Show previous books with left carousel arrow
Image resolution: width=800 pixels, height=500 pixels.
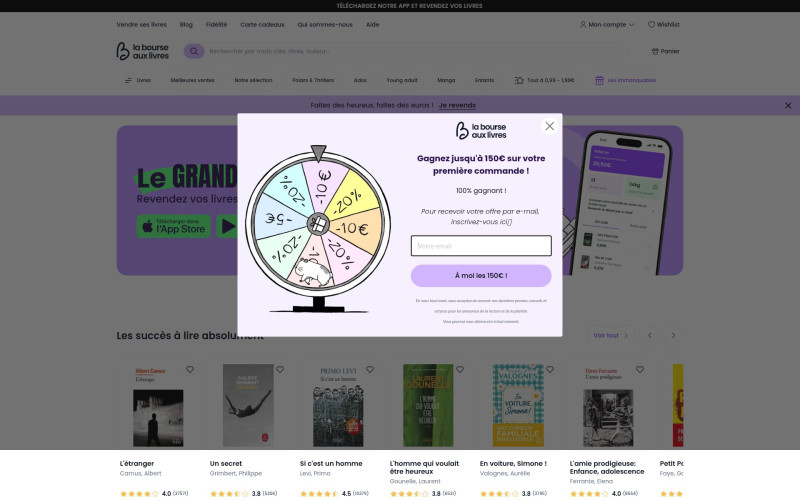pyautogui.click(x=649, y=336)
